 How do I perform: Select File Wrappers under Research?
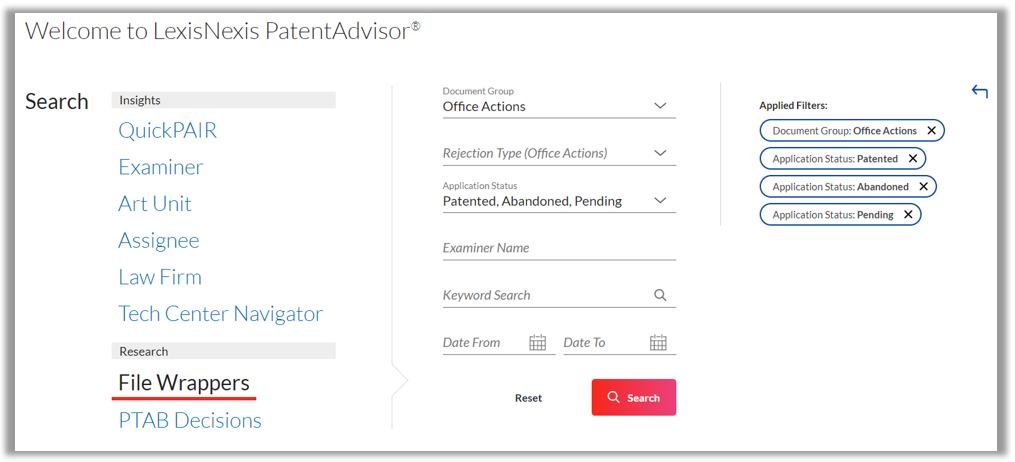(184, 383)
